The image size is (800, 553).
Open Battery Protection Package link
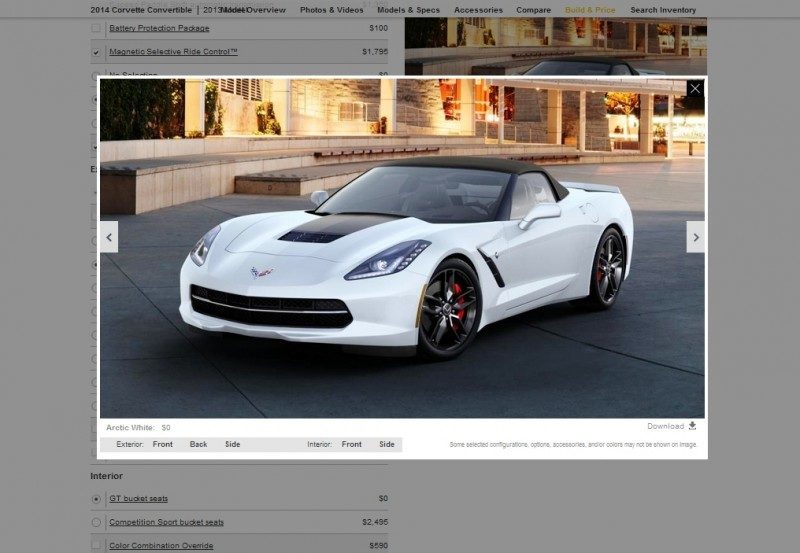159,28
